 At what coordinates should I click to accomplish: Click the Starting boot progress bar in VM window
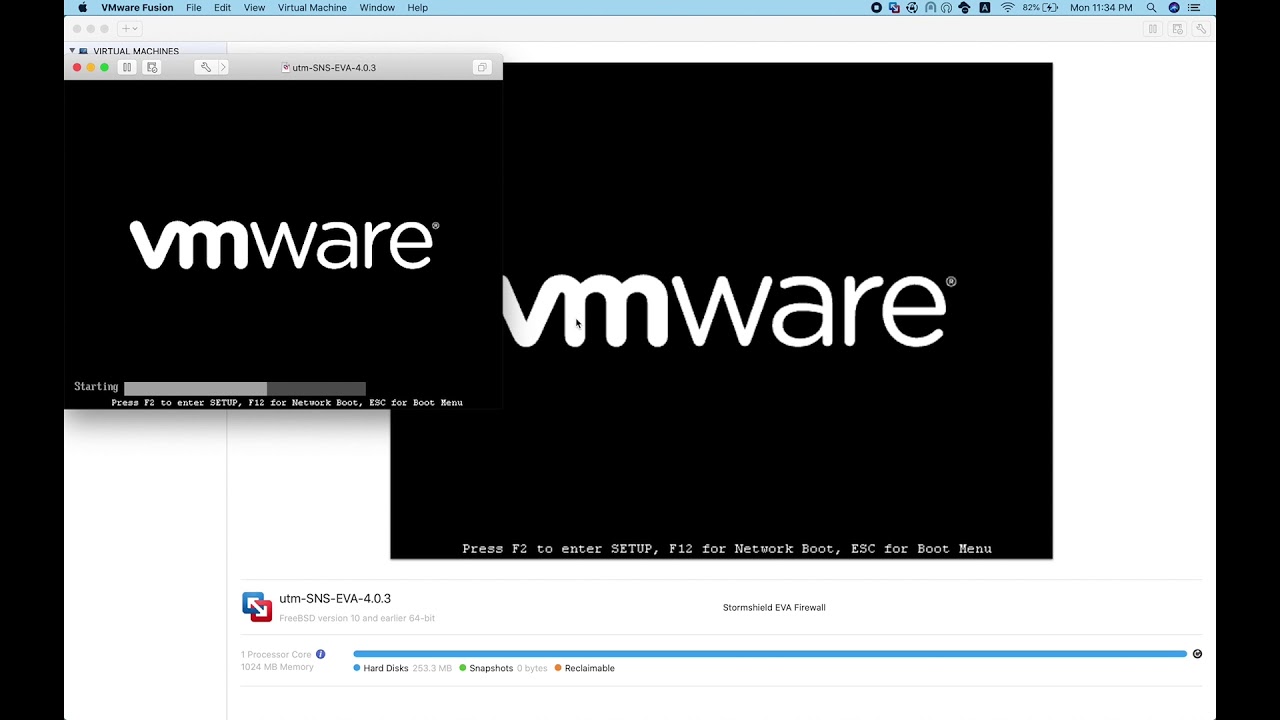point(245,388)
